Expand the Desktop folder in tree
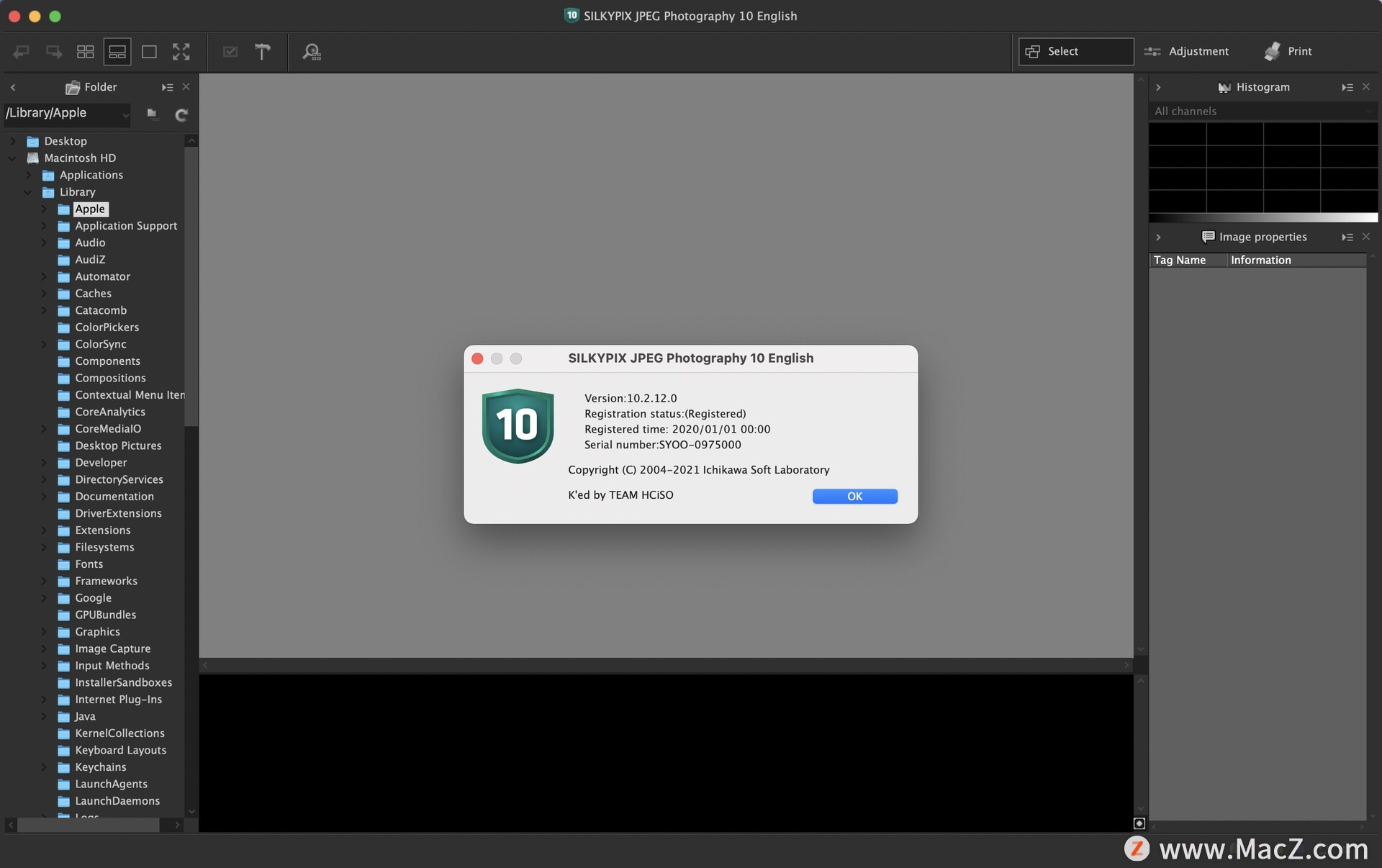 (12, 141)
